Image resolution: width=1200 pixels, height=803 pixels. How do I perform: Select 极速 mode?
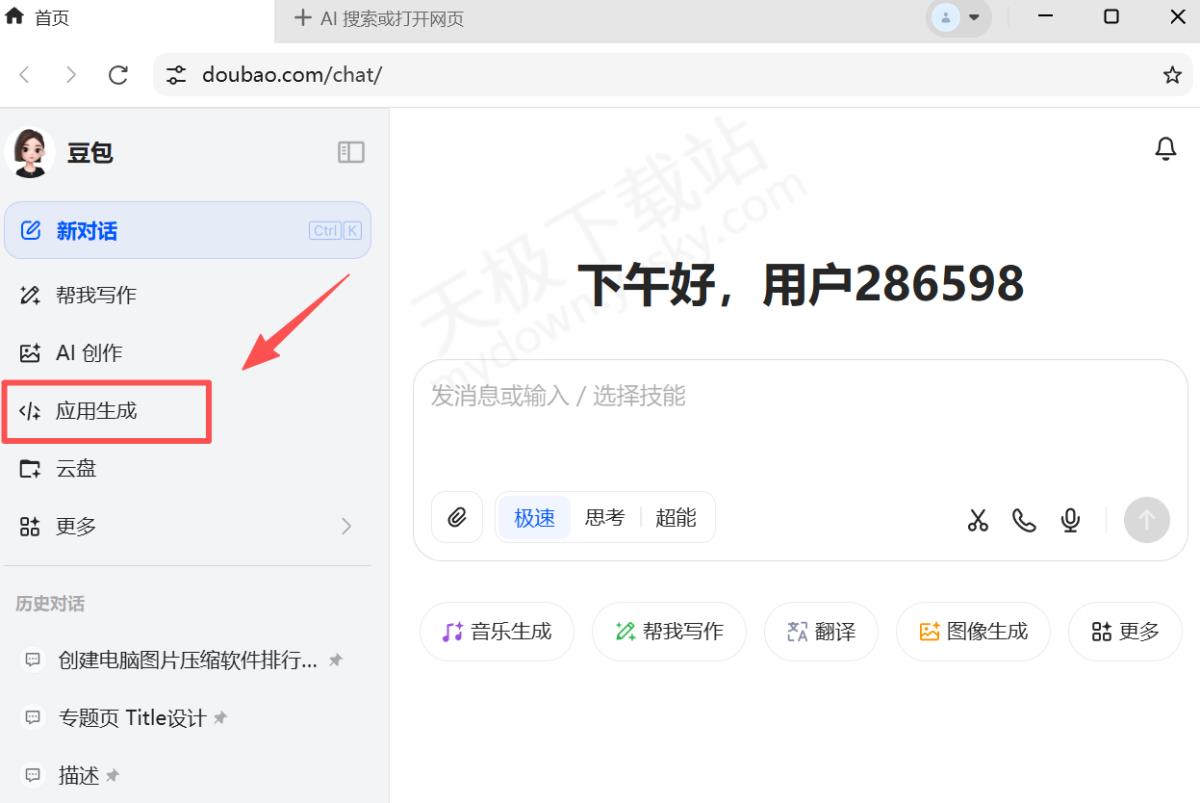click(534, 518)
